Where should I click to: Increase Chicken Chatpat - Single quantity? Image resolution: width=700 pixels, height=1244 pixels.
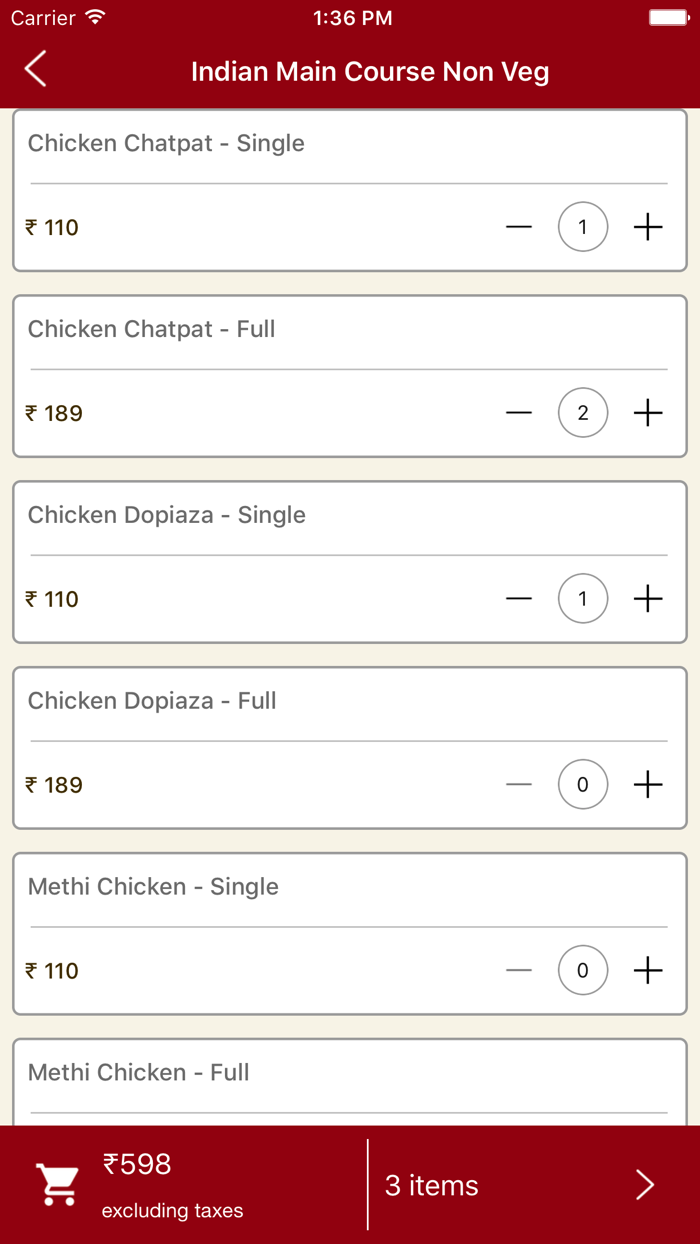click(x=648, y=227)
